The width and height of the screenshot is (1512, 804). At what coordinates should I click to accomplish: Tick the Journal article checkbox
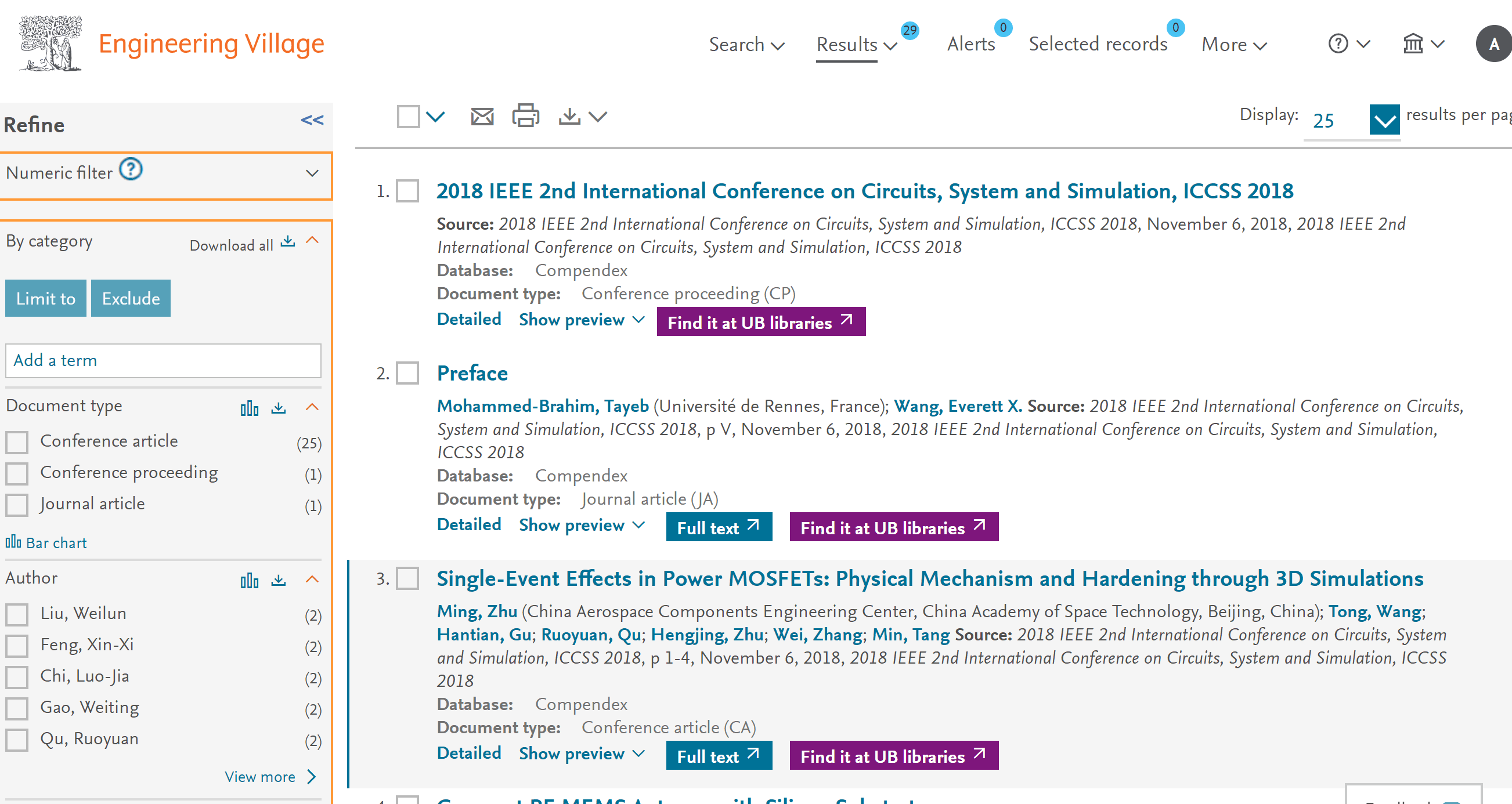[x=17, y=505]
